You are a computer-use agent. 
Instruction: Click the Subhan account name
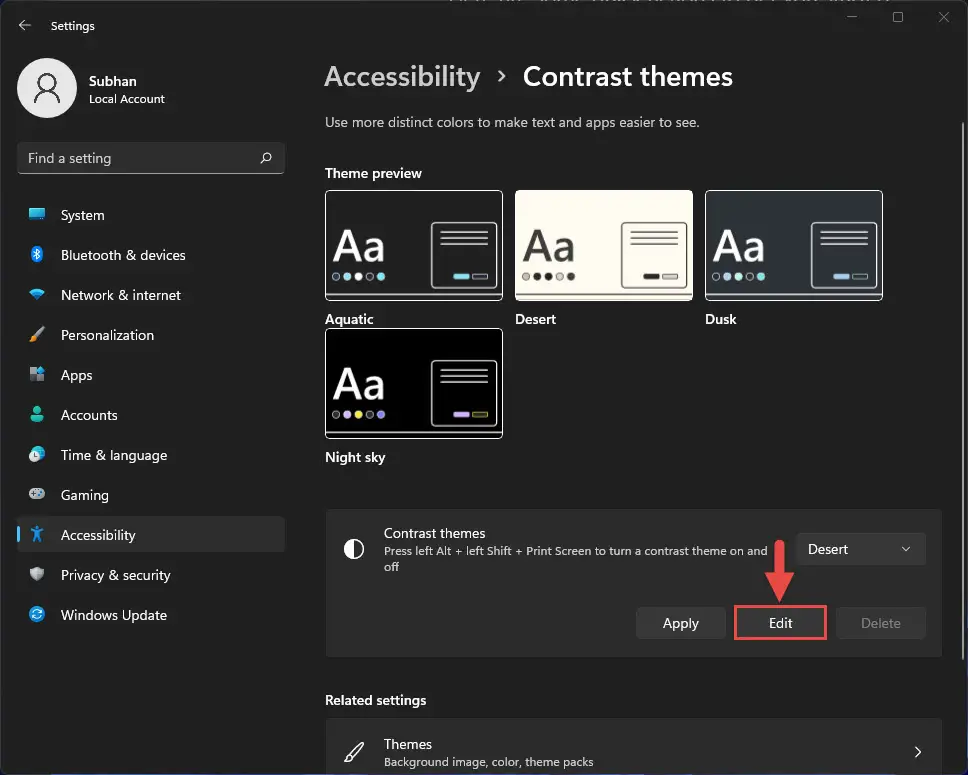tap(112, 81)
